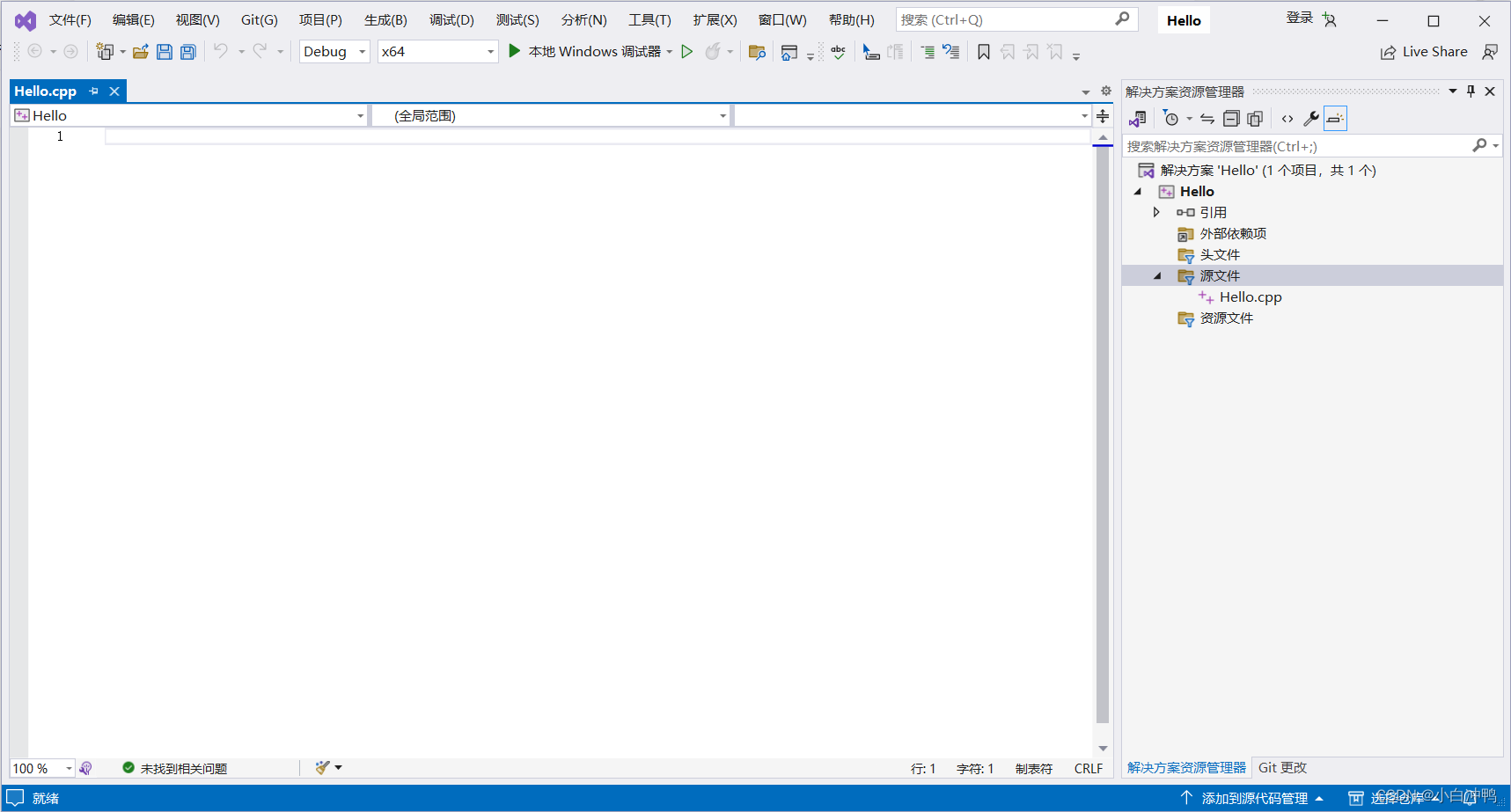This screenshot has width=1511, height=812.
Task: Click the Navigate Backward icon
Action: [x=35, y=52]
